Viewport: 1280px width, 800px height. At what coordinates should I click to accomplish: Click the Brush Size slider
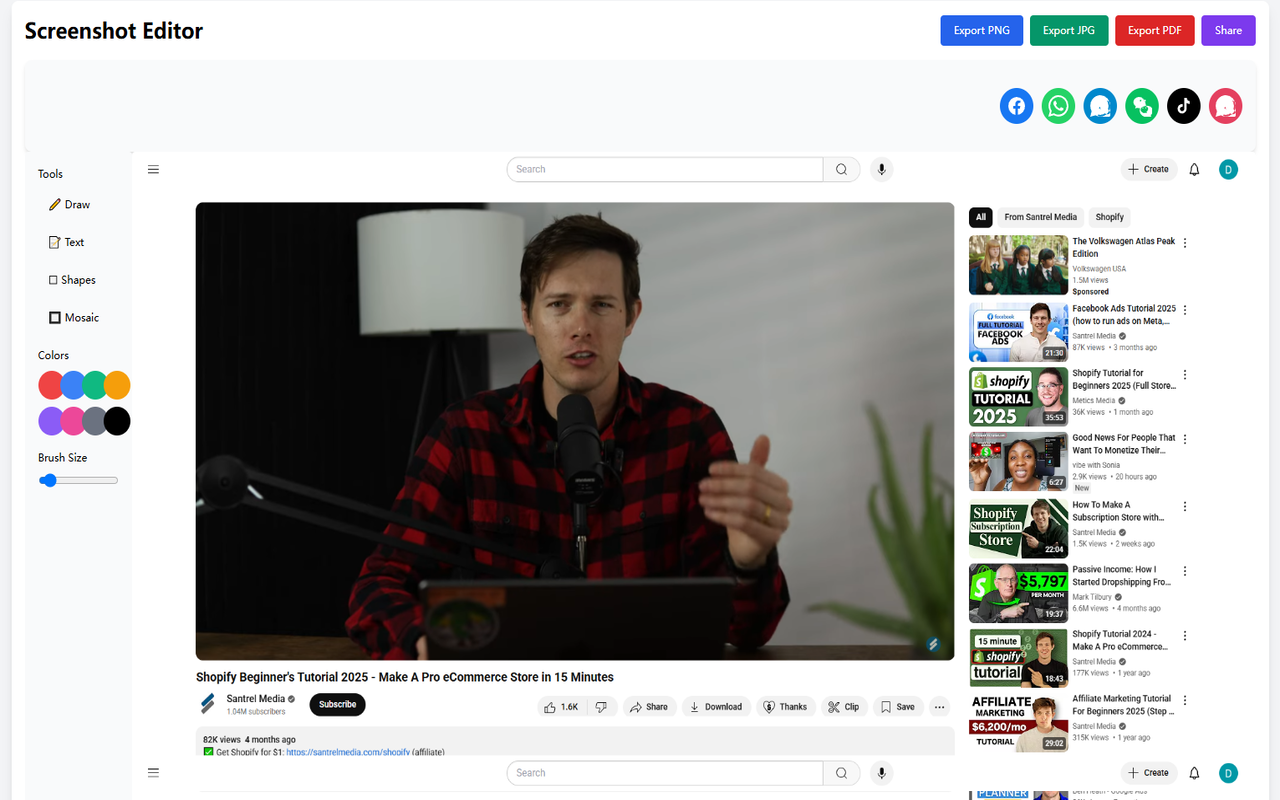pyautogui.click(x=78, y=481)
